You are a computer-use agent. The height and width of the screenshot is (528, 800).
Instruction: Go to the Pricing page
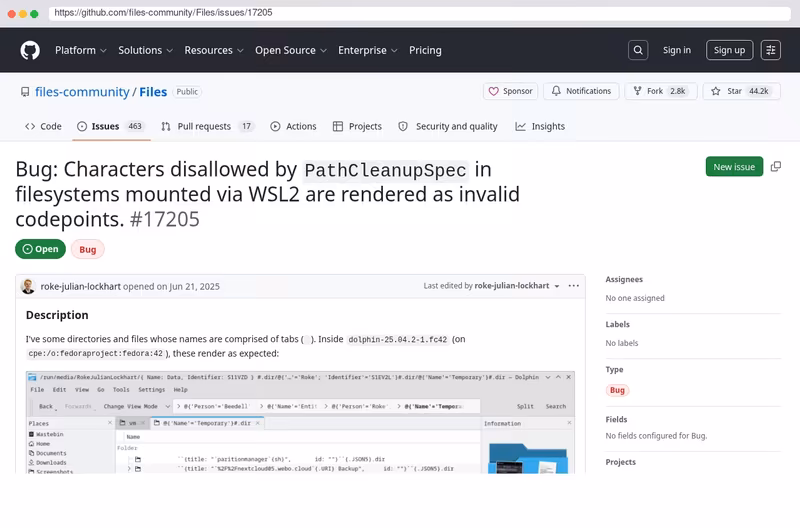[425, 51]
